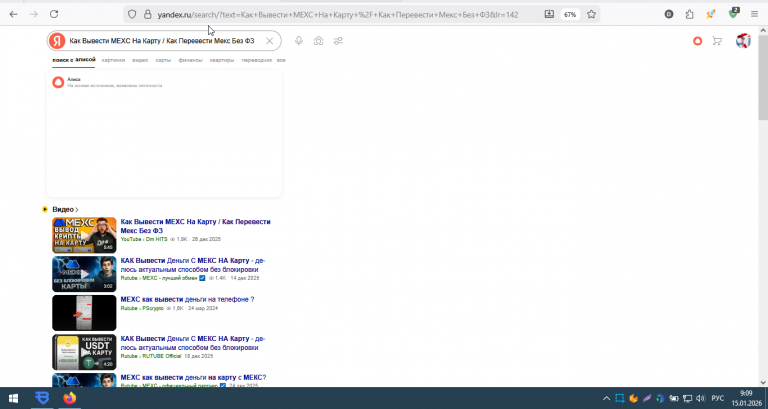Switch to the 'финансы' tab
768x409 pixels.
(190, 60)
